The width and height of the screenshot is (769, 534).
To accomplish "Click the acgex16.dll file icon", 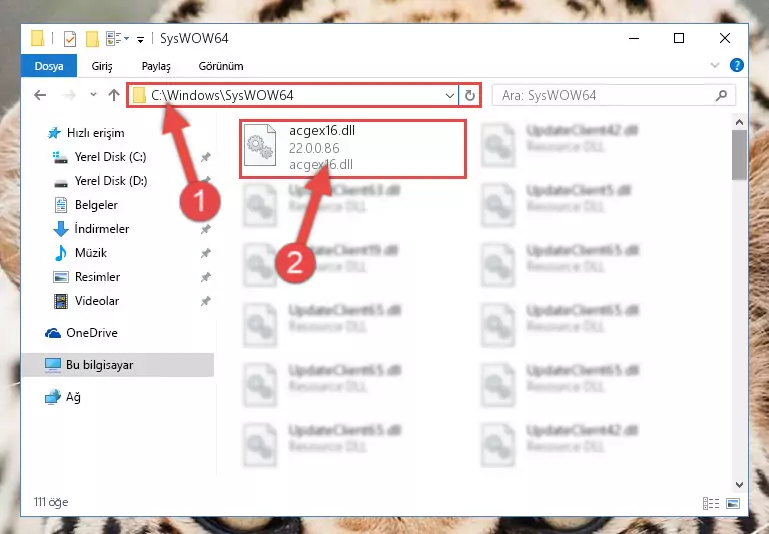I will pyautogui.click(x=260, y=145).
